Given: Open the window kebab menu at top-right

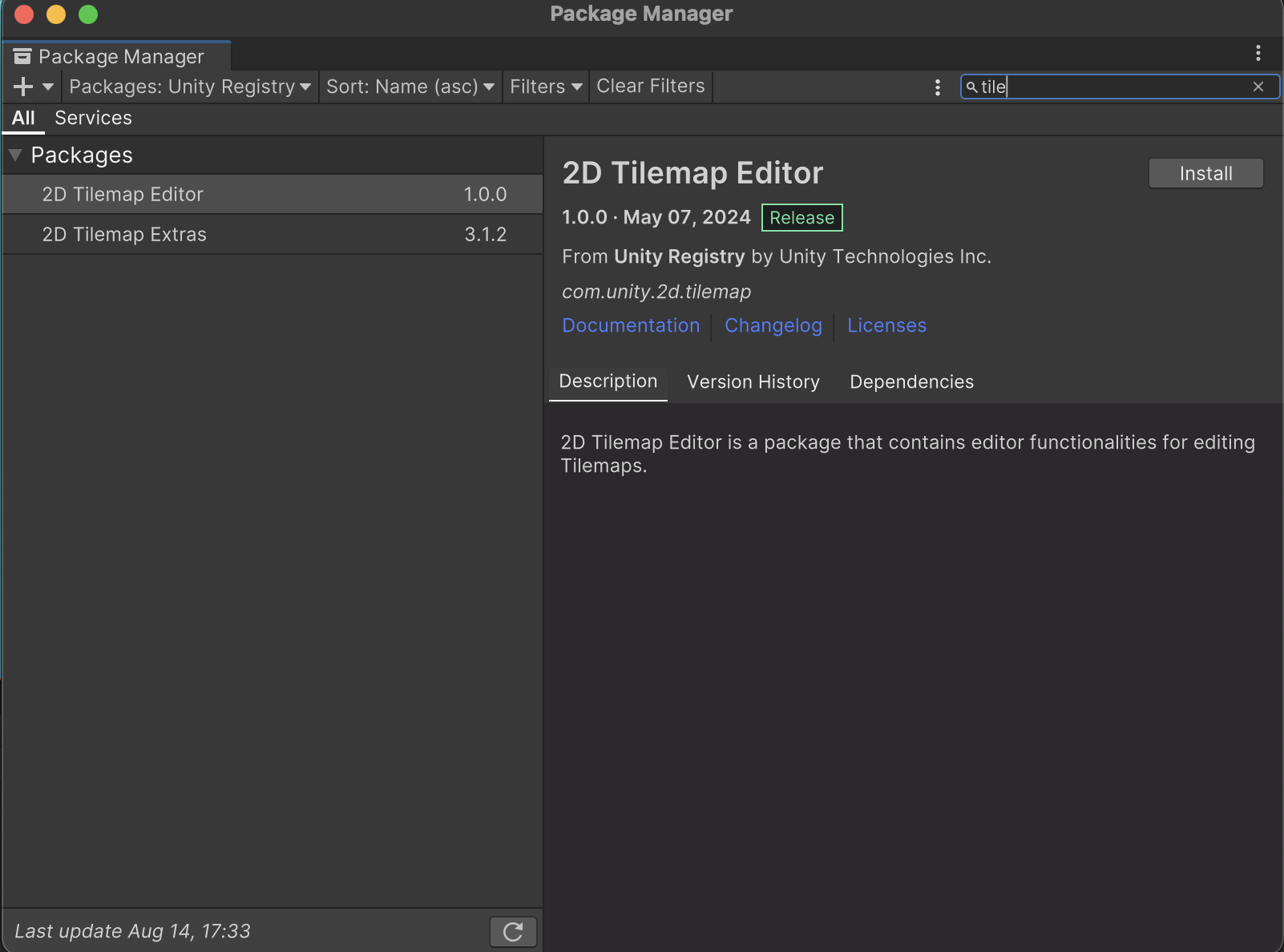Looking at the screenshot, I should 1258,53.
